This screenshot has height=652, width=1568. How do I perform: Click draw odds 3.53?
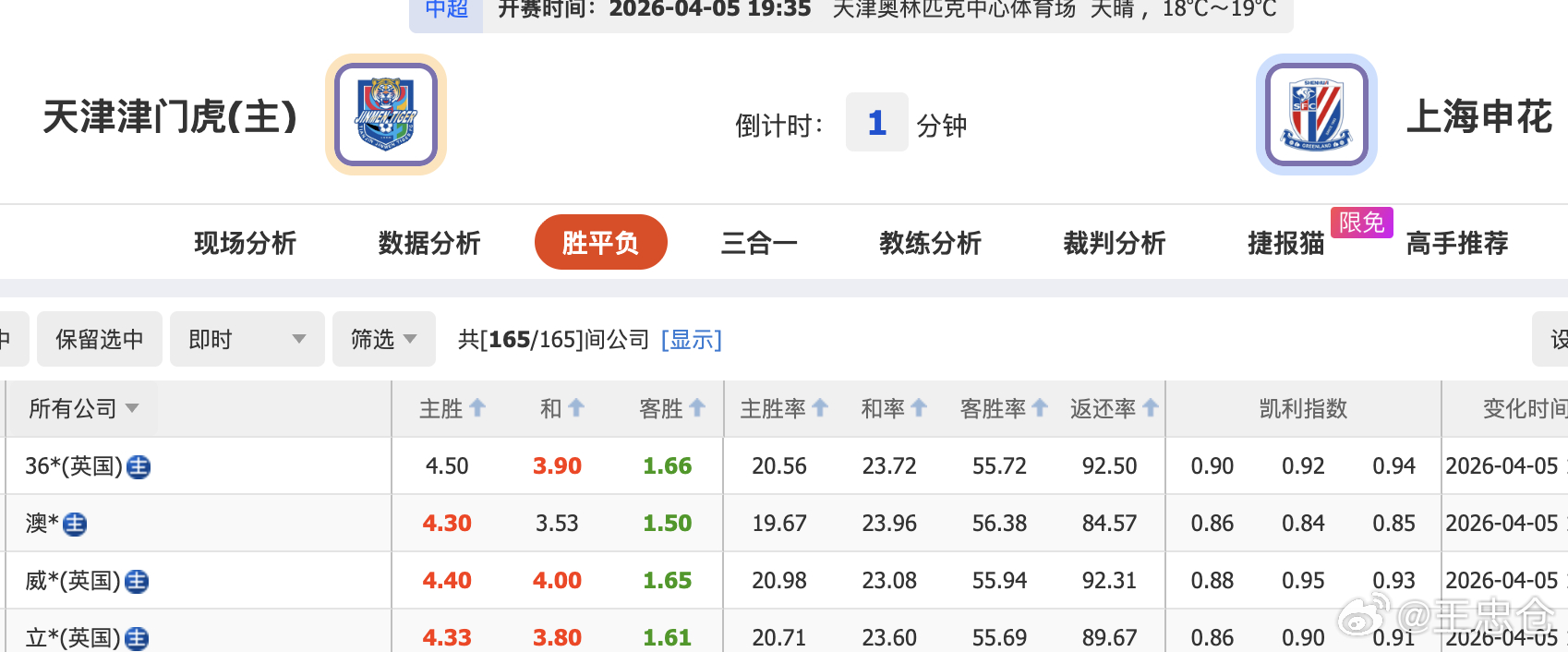[x=557, y=524]
